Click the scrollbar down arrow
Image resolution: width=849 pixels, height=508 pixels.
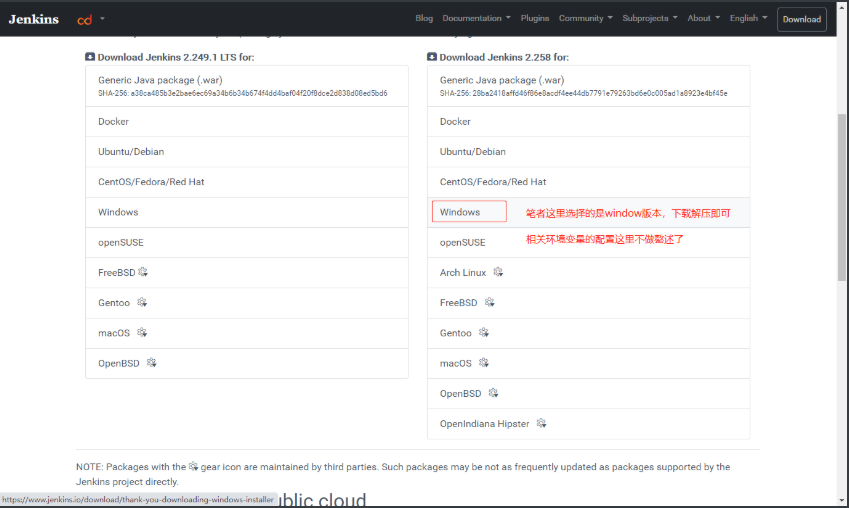click(842, 501)
